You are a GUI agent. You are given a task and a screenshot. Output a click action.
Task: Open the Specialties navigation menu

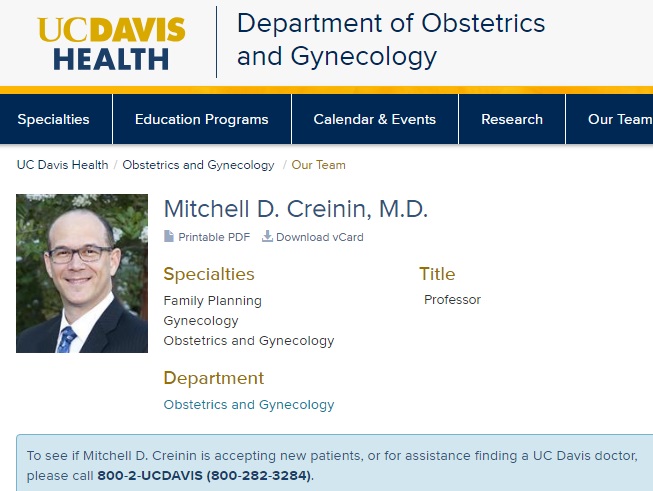coord(53,120)
